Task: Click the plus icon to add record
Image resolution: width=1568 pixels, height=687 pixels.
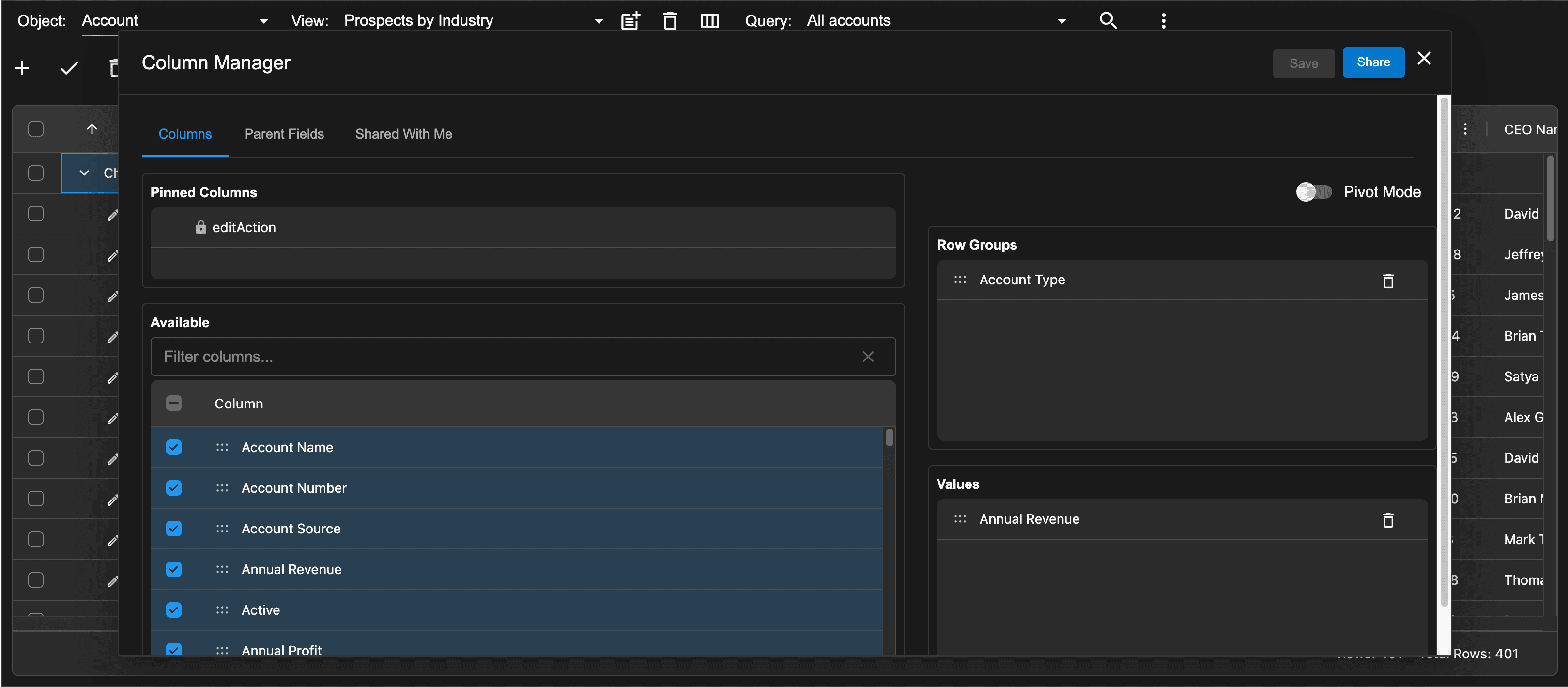Action: point(22,68)
